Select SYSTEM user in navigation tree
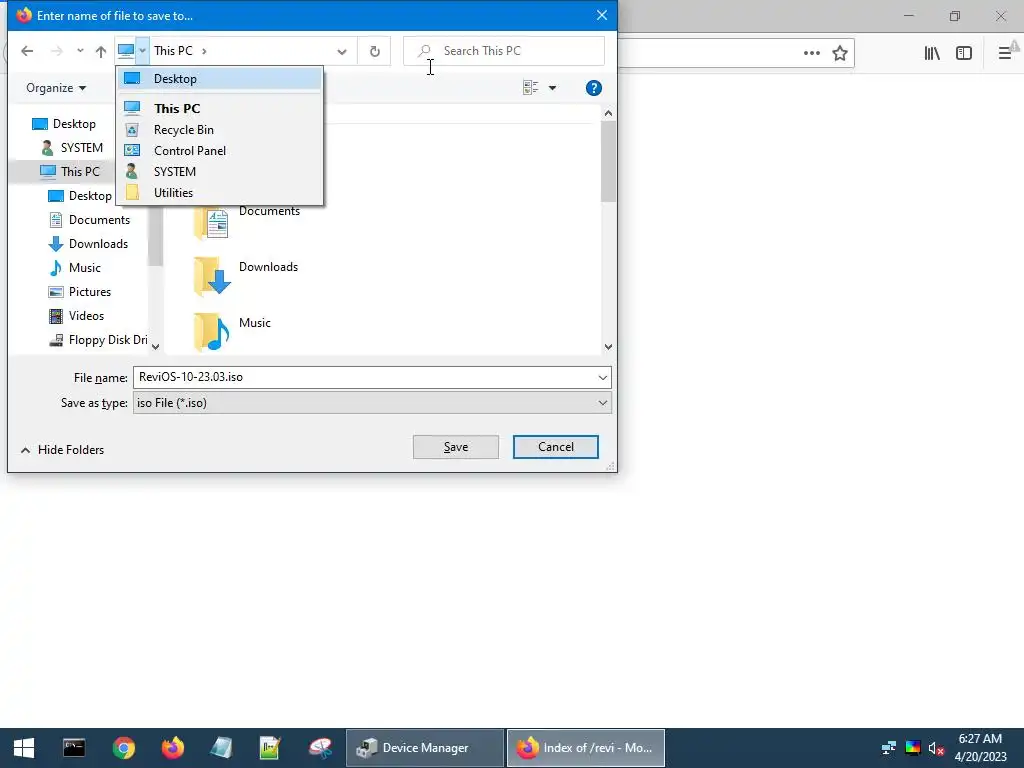 click(72, 148)
